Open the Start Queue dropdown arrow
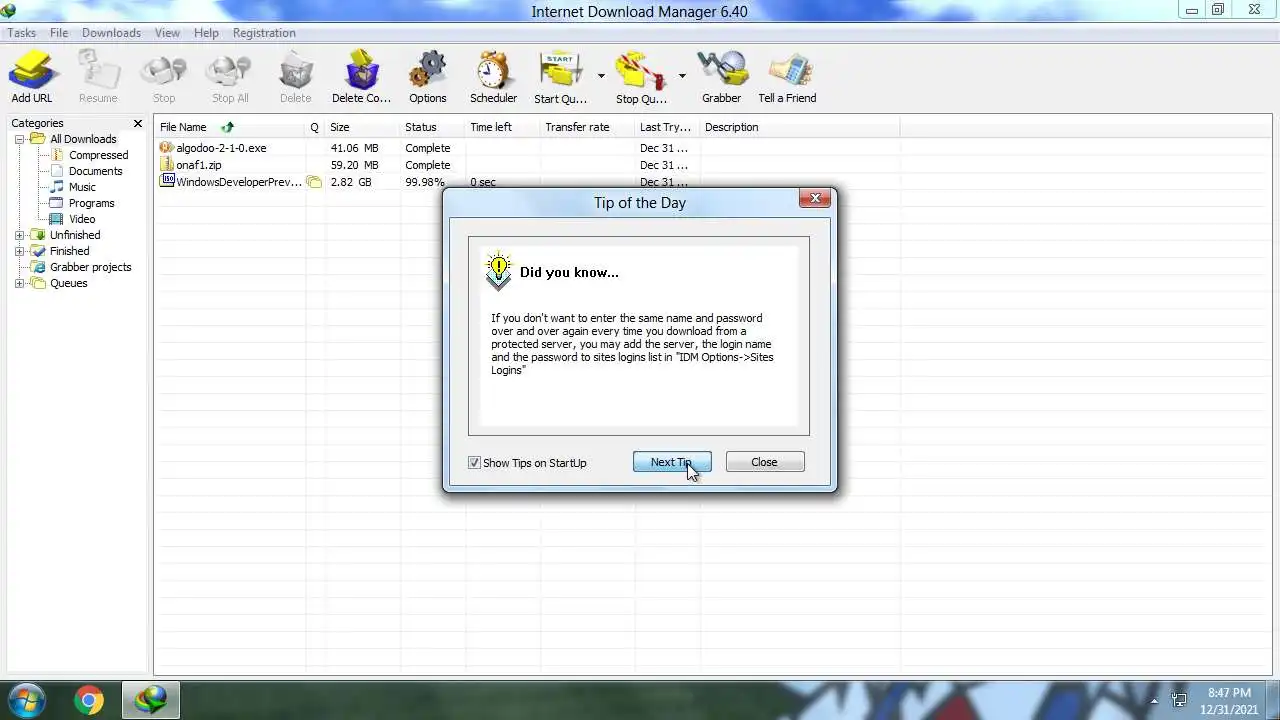 pos(601,76)
